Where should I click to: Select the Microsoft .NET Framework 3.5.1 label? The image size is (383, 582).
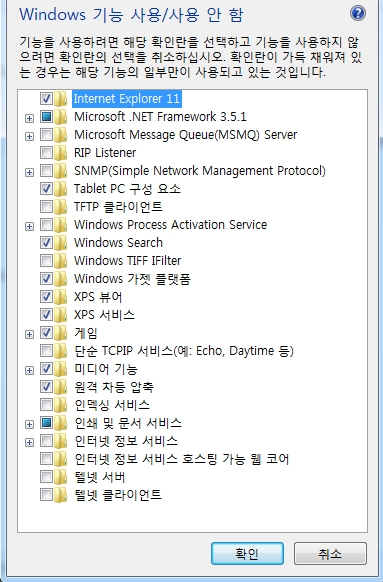[160, 117]
